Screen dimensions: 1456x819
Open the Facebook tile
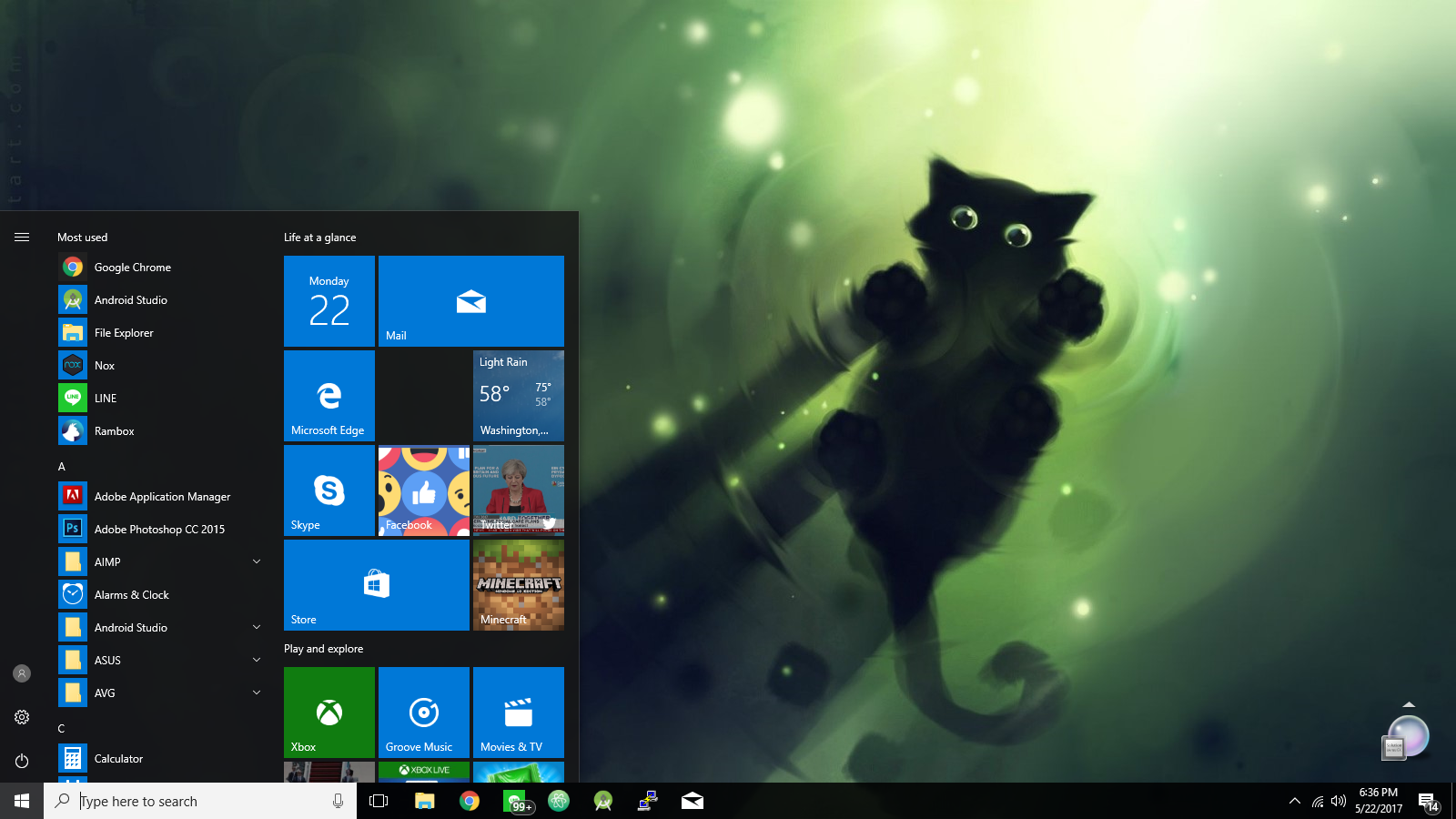[424, 490]
